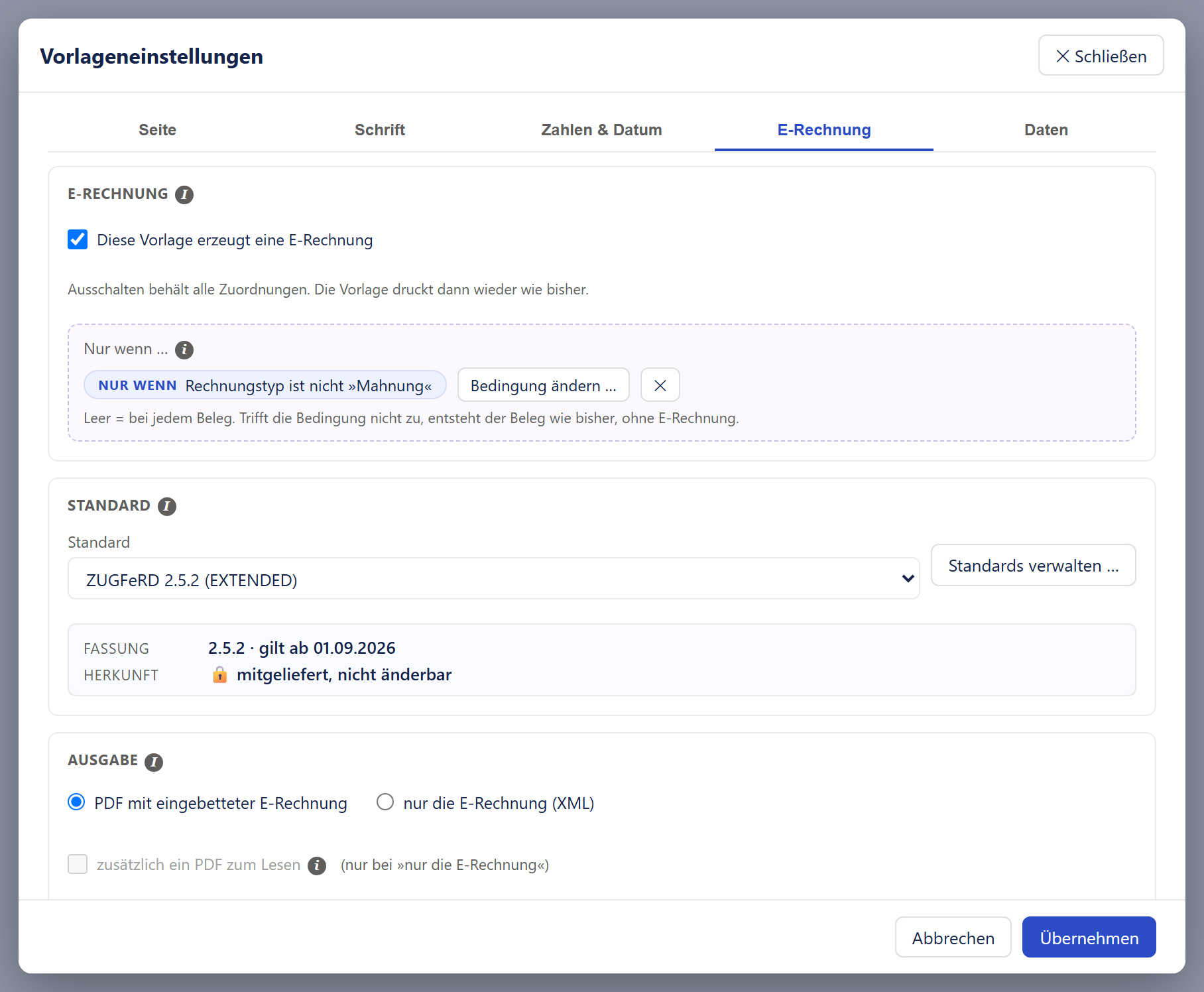Click the lock icon in the Herkunft row
The height and width of the screenshot is (992, 1204).
coord(220,675)
